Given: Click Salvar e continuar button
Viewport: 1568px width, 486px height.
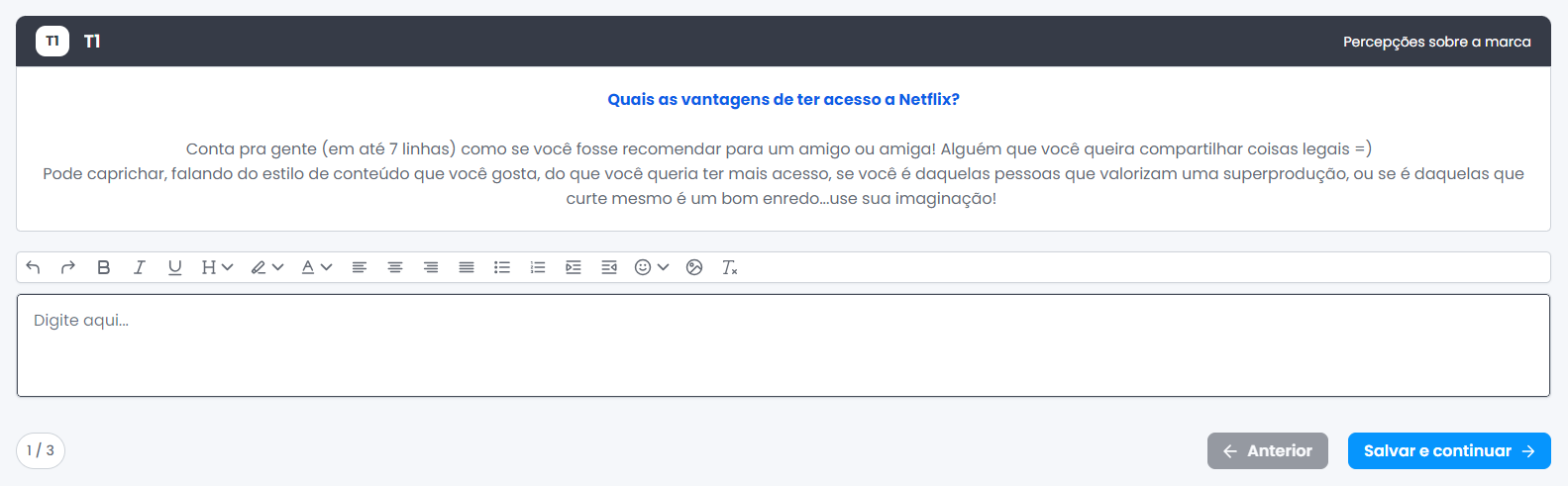Looking at the screenshot, I should pos(1449,450).
